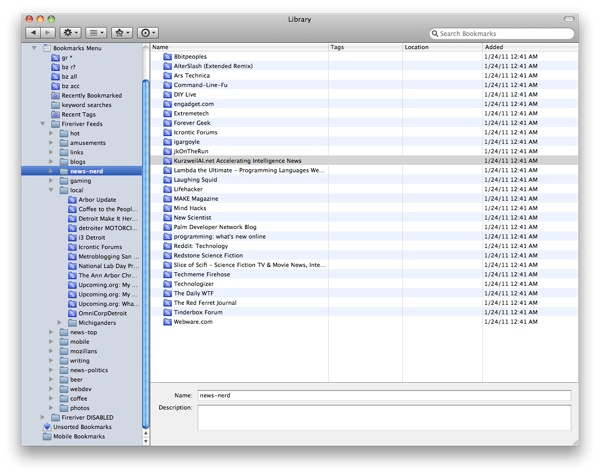Sort by the Added column header
The image size is (600, 475).
pyautogui.click(x=530, y=47)
